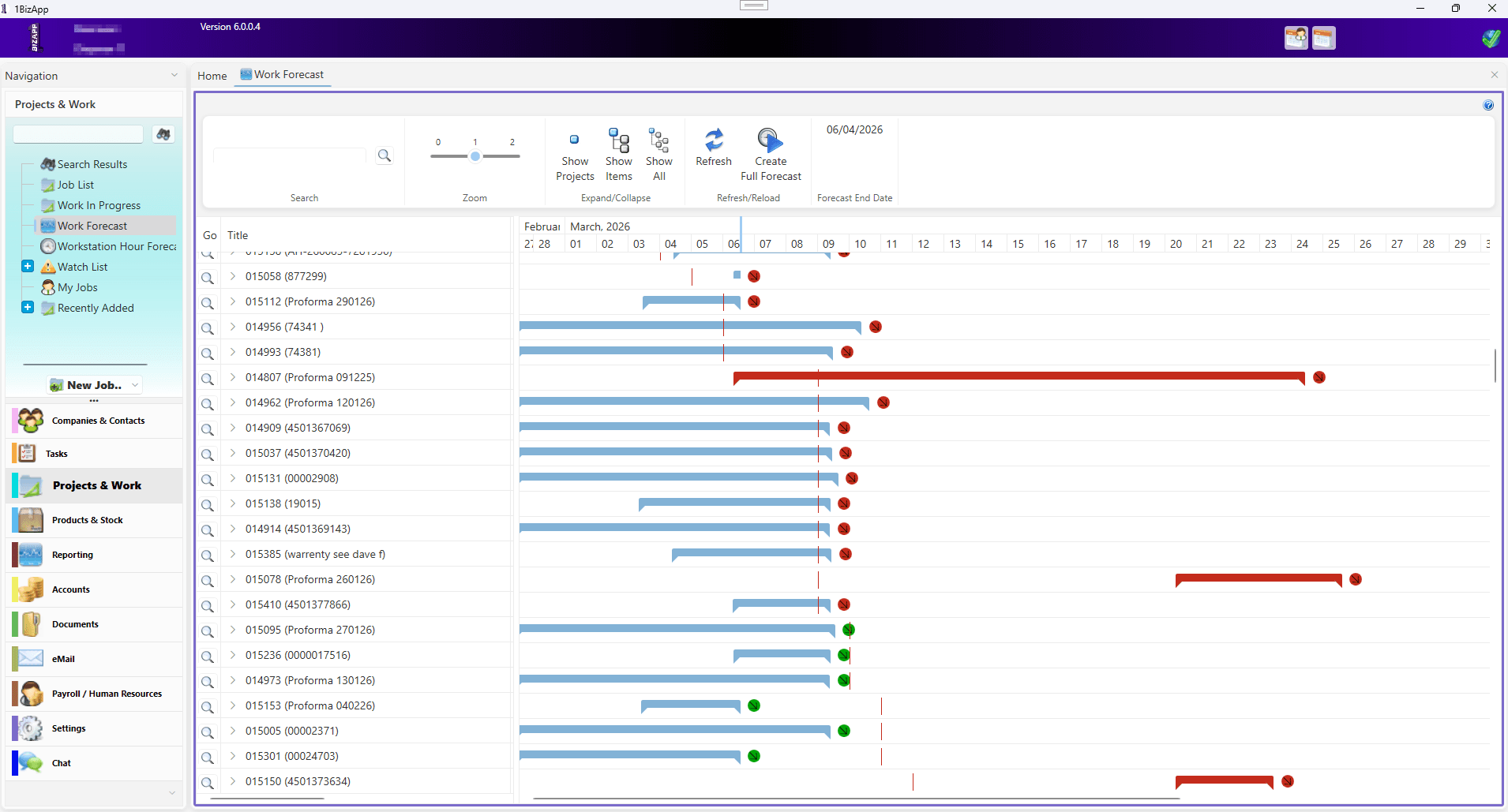Image resolution: width=1508 pixels, height=812 pixels.
Task: Click the Forecast End Date 06/04/2026 field
Action: 854,129
